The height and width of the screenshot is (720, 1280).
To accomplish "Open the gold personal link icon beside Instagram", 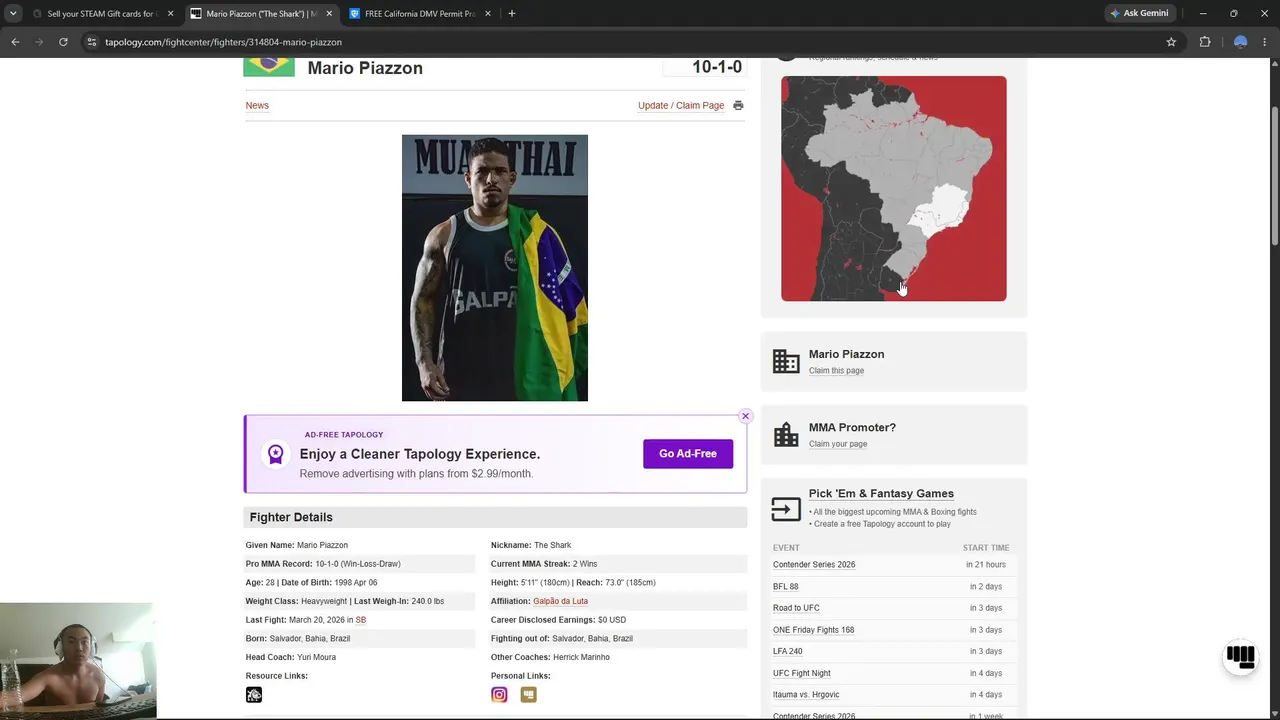I will point(528,695).
